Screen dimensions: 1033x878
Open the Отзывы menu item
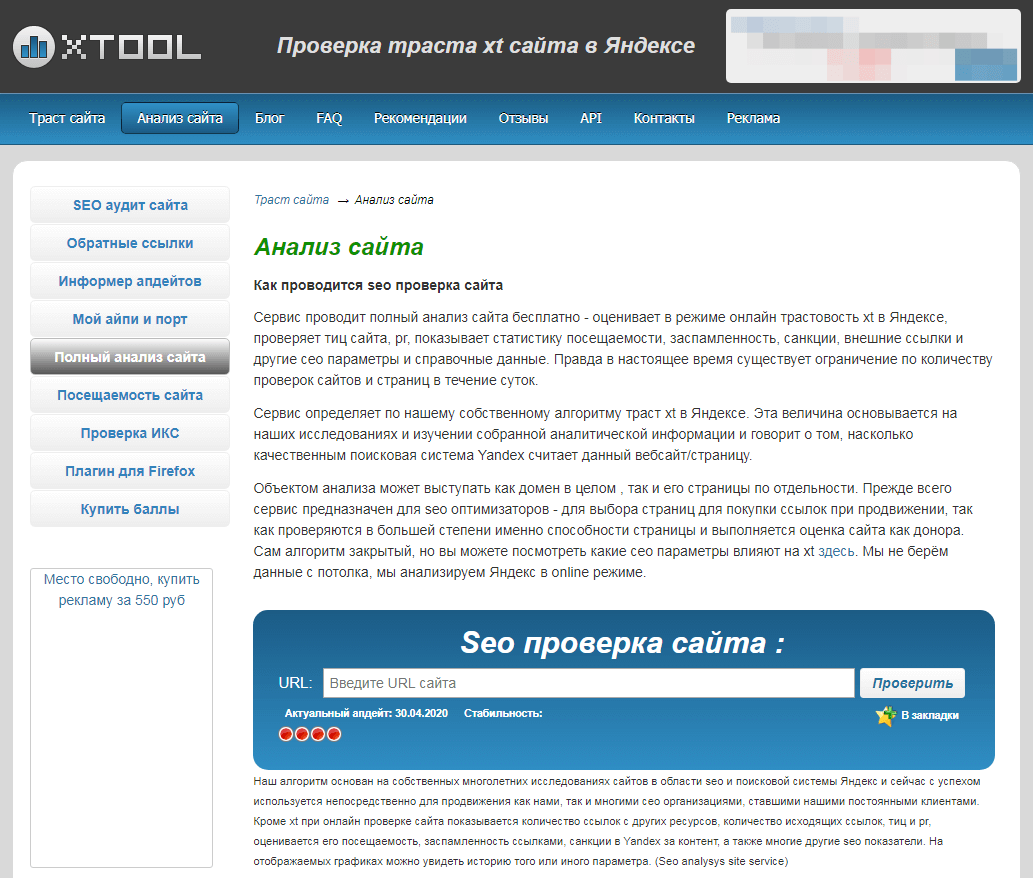(x=523, y=118)
